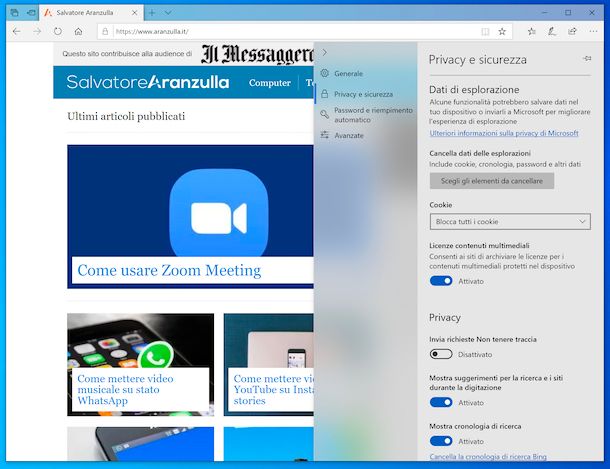Screen dimensions: 610x469
Task: Go forward to next page
Action: coord(37,32)
